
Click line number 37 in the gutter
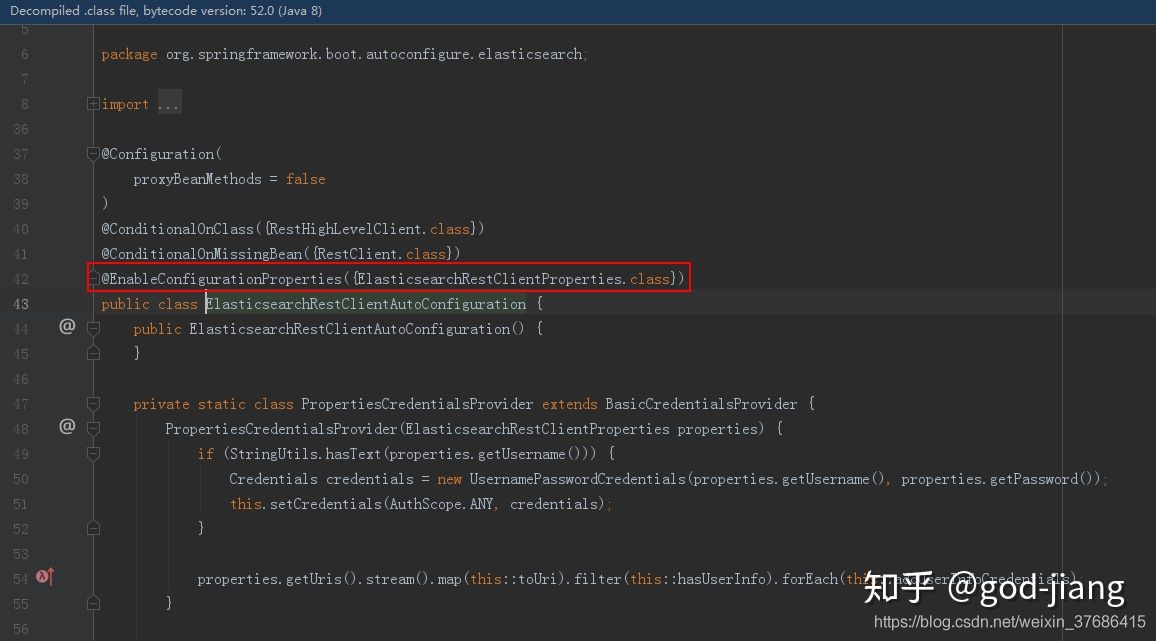click(x=21, y=154)
